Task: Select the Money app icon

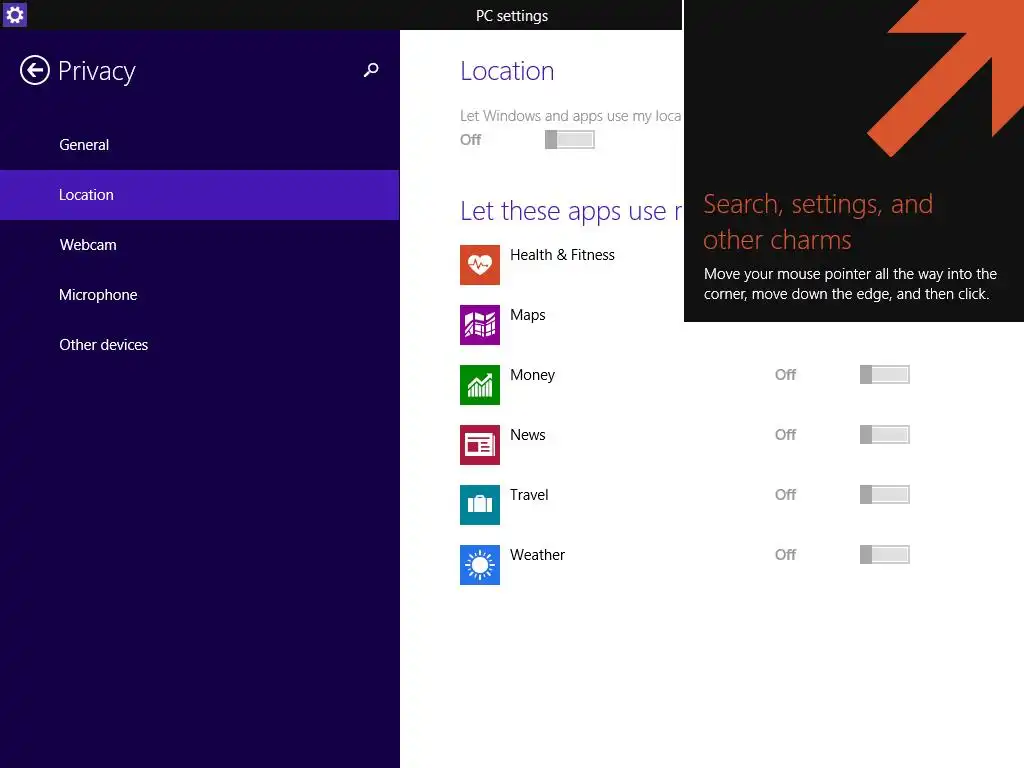Action: coord(479,385)
